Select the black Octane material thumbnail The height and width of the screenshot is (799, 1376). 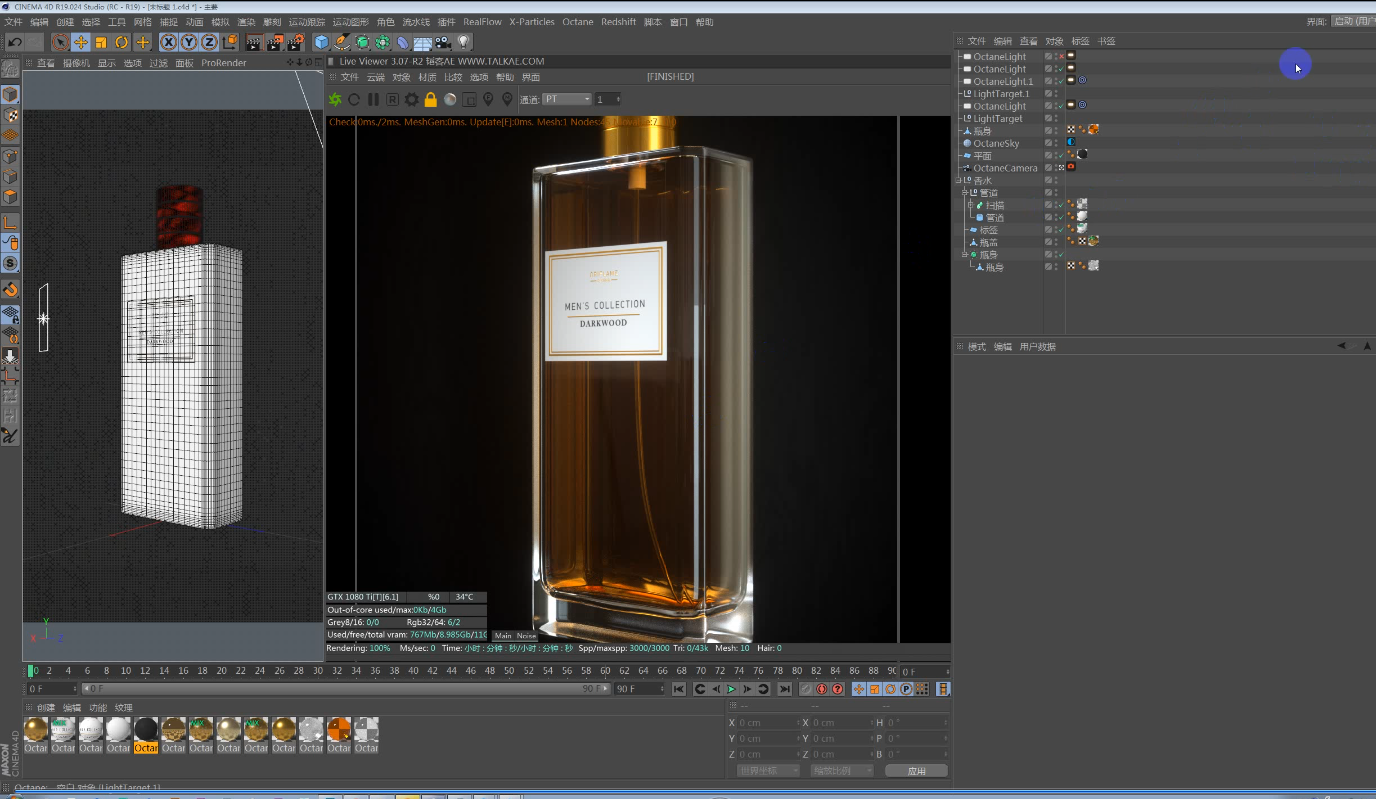146,730
